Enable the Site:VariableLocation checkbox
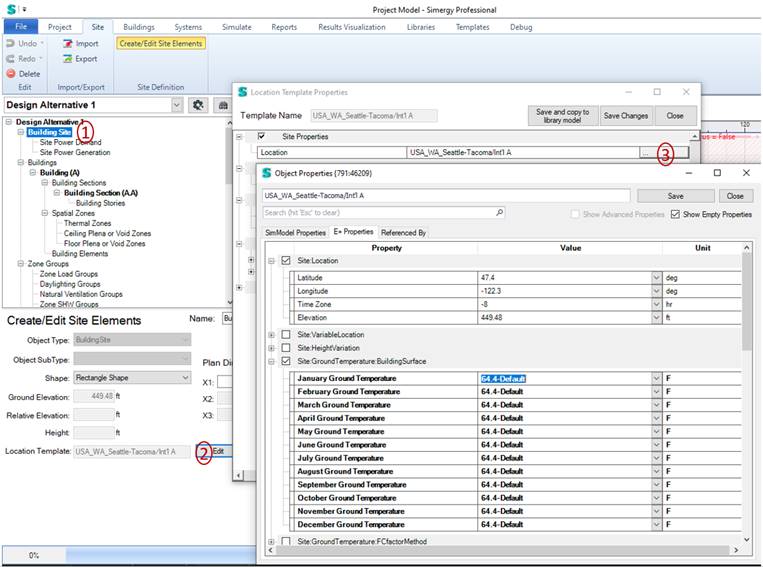 (286, 334)
